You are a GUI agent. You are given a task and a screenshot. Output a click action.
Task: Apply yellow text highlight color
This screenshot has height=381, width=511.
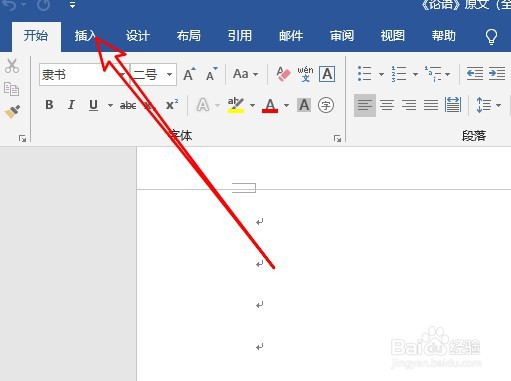[x=236, y=105]
